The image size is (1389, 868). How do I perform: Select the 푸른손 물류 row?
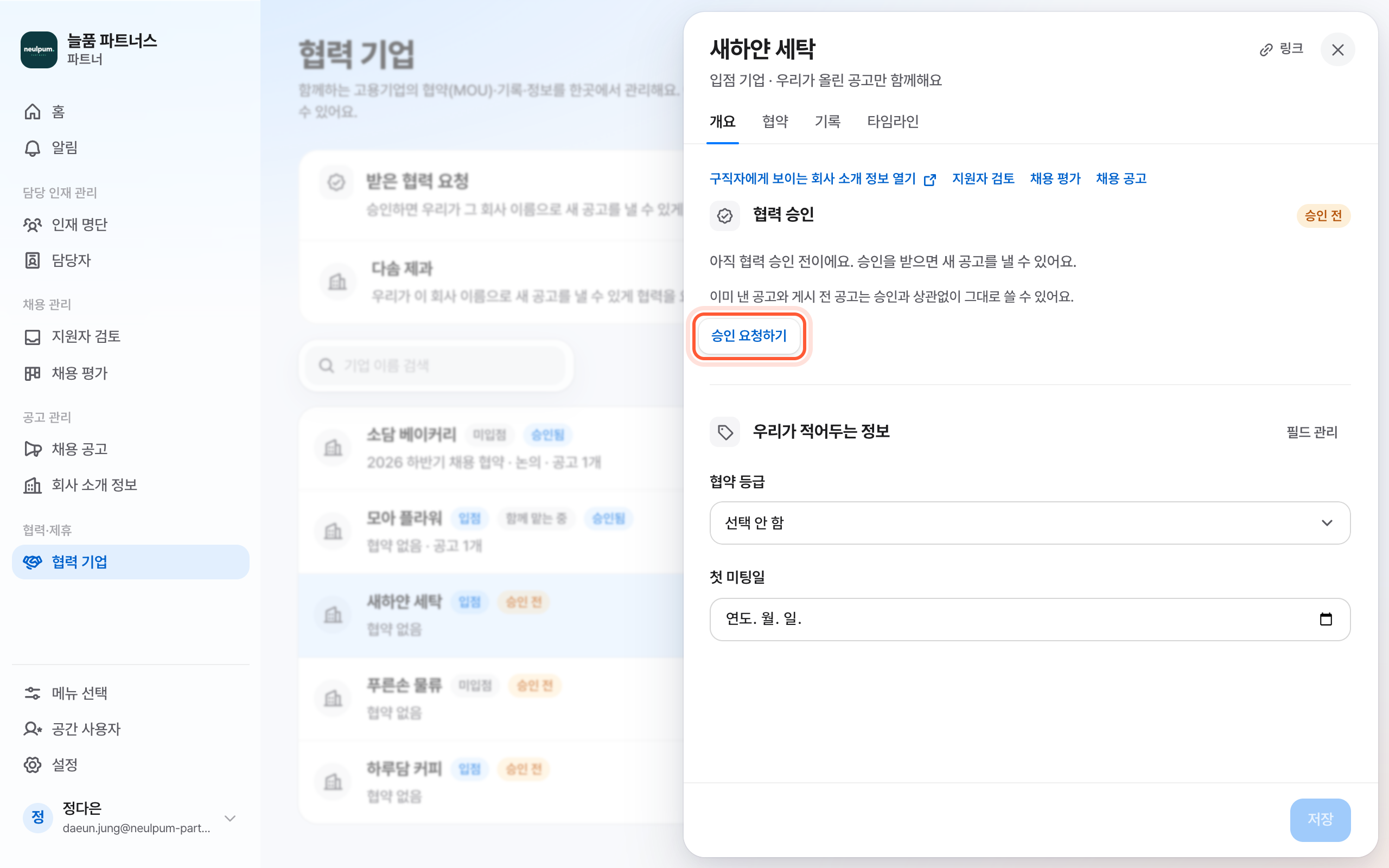pos(492,699)
